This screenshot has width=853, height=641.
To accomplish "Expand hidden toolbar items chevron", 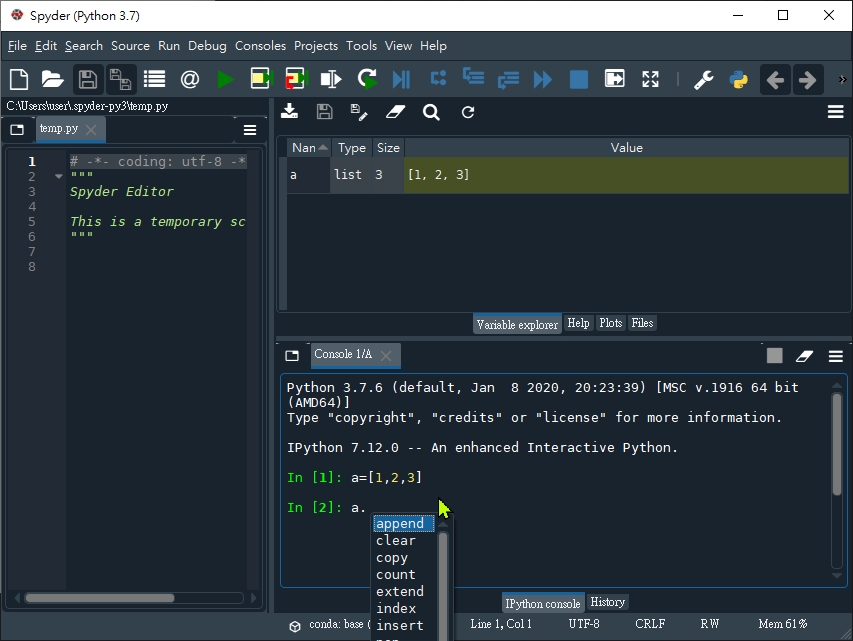I will [x=842, y=79].
